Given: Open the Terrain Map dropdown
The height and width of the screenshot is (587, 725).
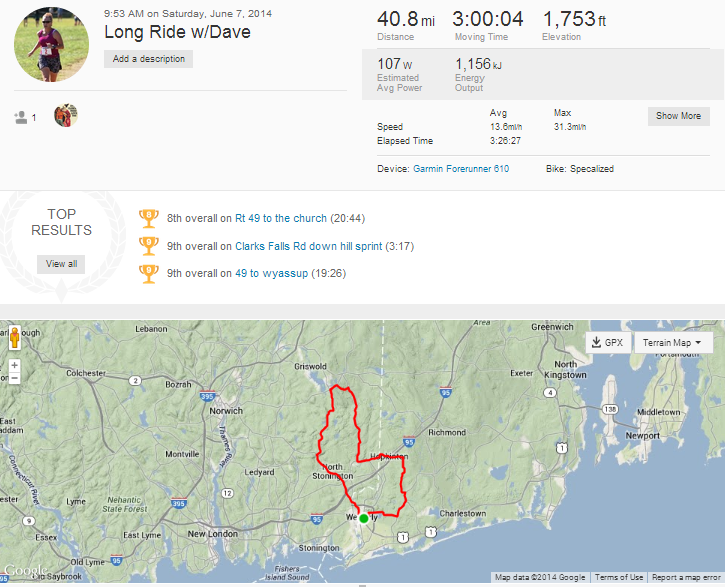Looking at the screenshot, I should pyautogui.click(x=672, y=343).
